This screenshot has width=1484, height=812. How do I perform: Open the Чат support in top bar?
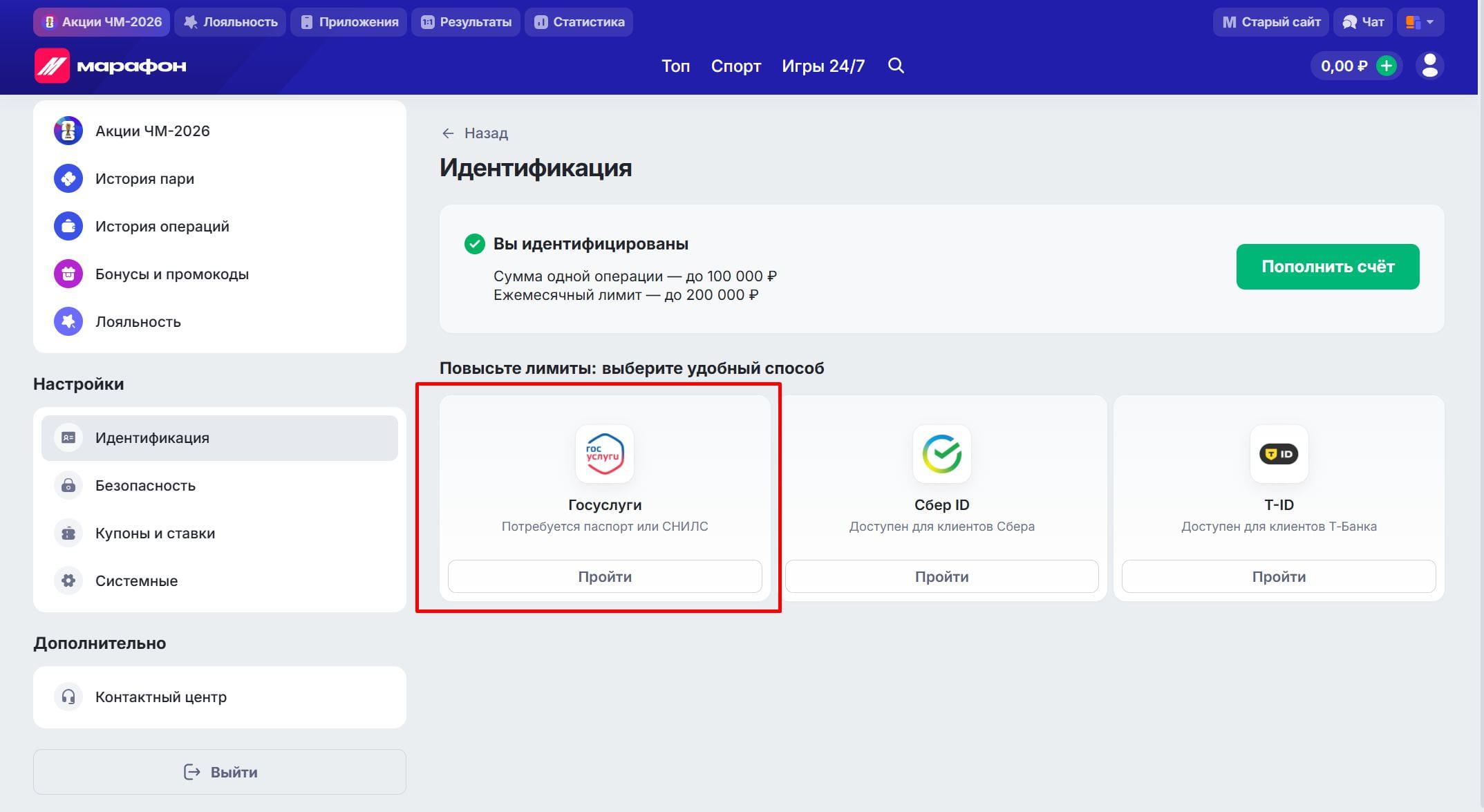tap(1364, 22)
